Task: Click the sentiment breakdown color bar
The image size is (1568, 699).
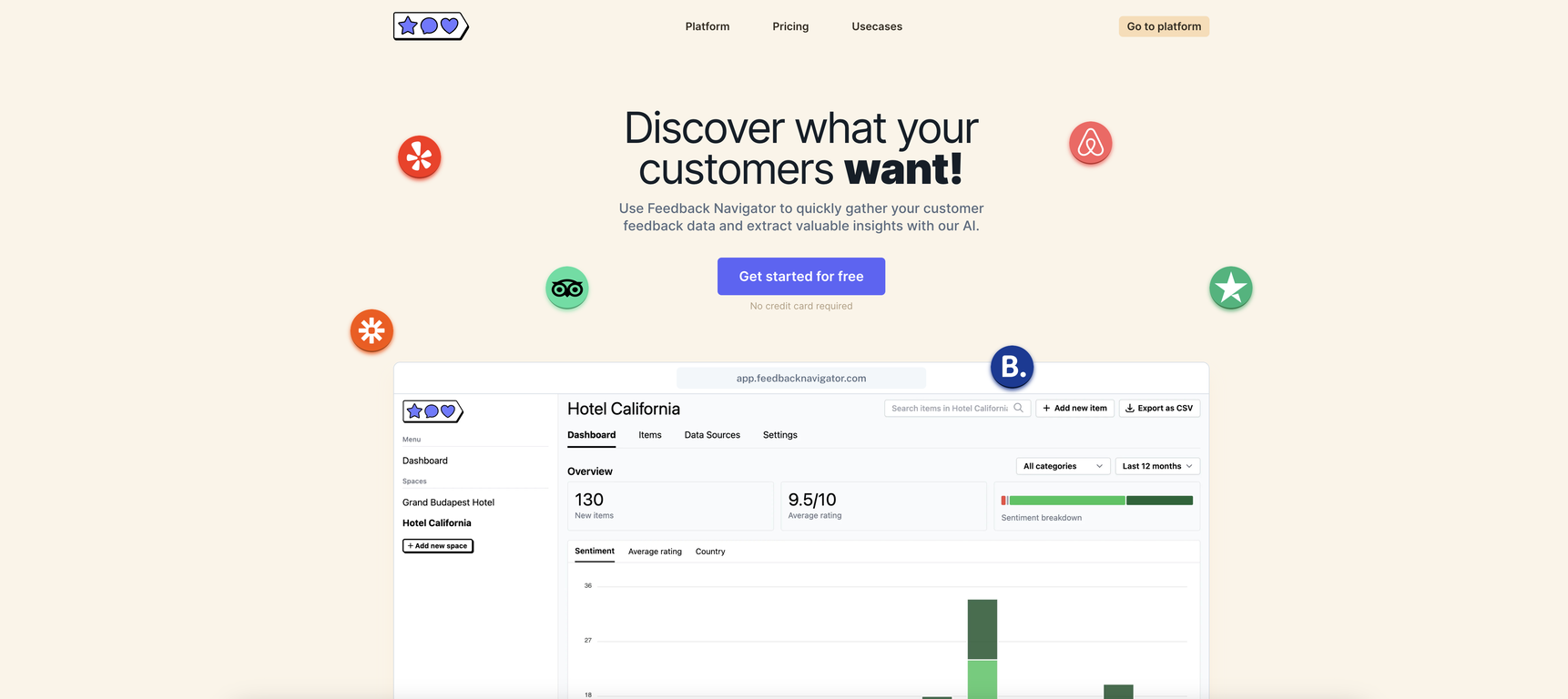Action: click(x=1097, y=501)
